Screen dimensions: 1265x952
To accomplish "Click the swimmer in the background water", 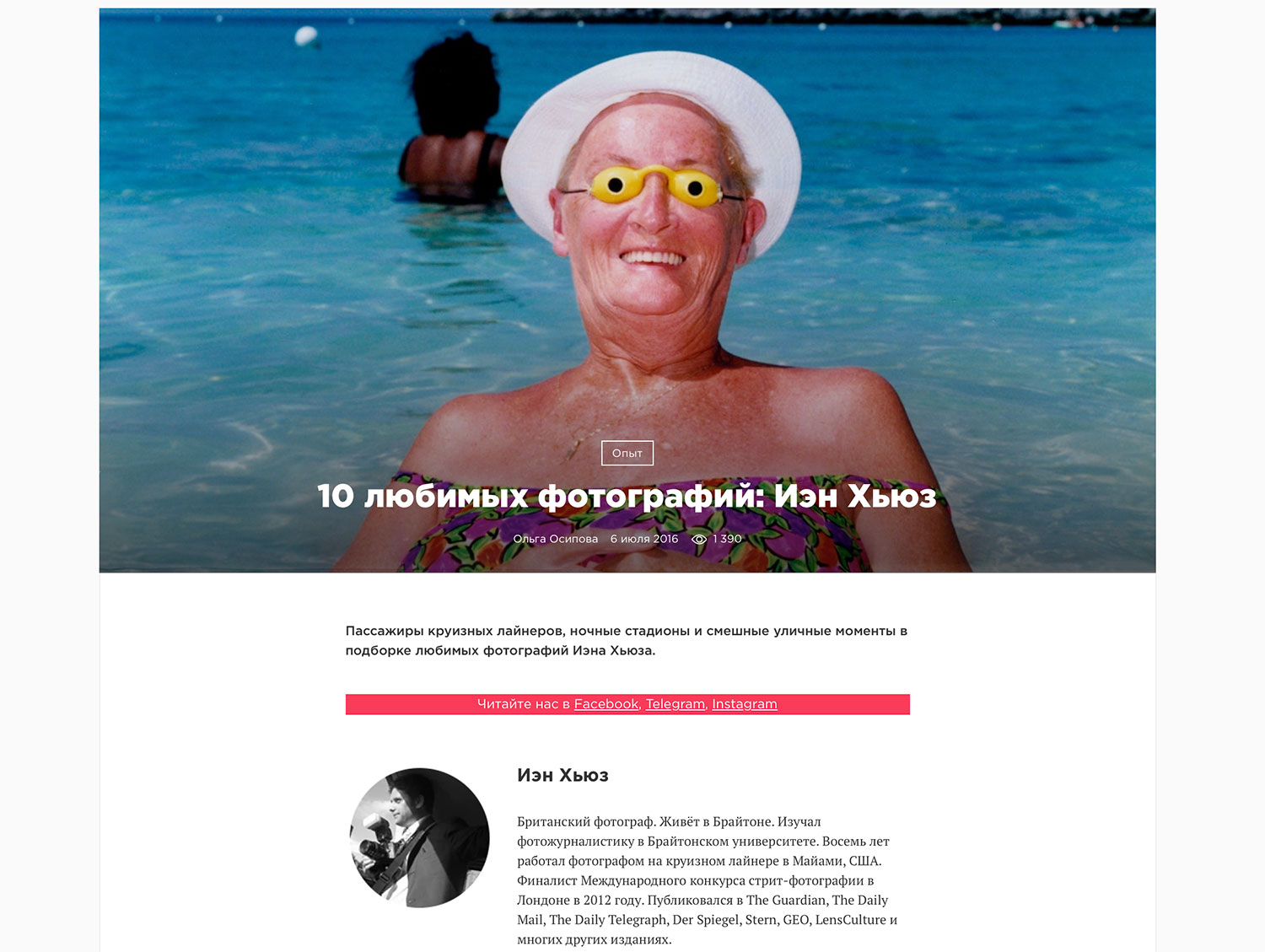I will pyautogui.click(x=451, y=118).
